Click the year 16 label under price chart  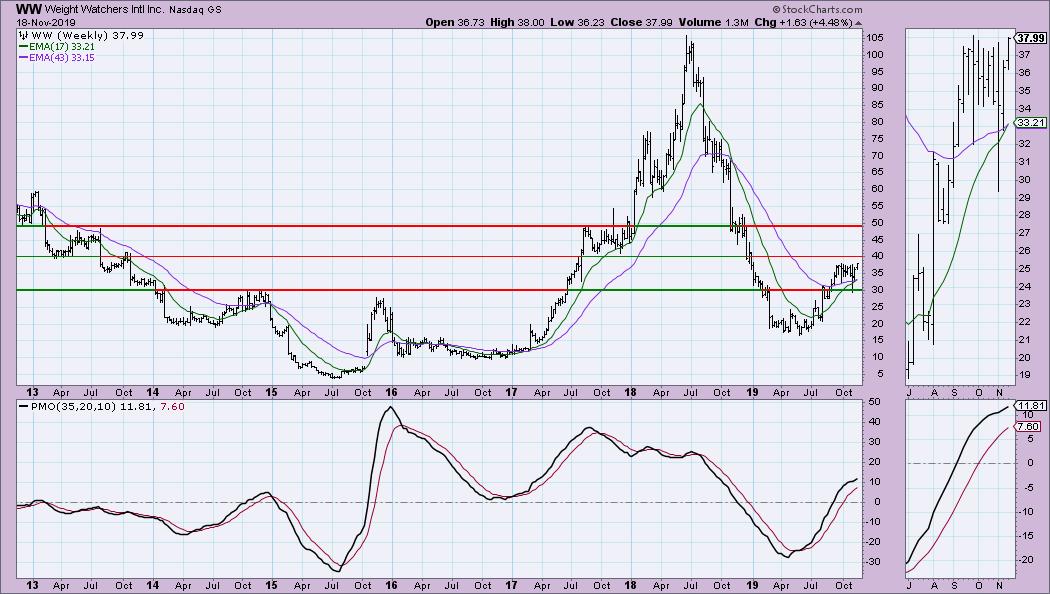(391, 392)
